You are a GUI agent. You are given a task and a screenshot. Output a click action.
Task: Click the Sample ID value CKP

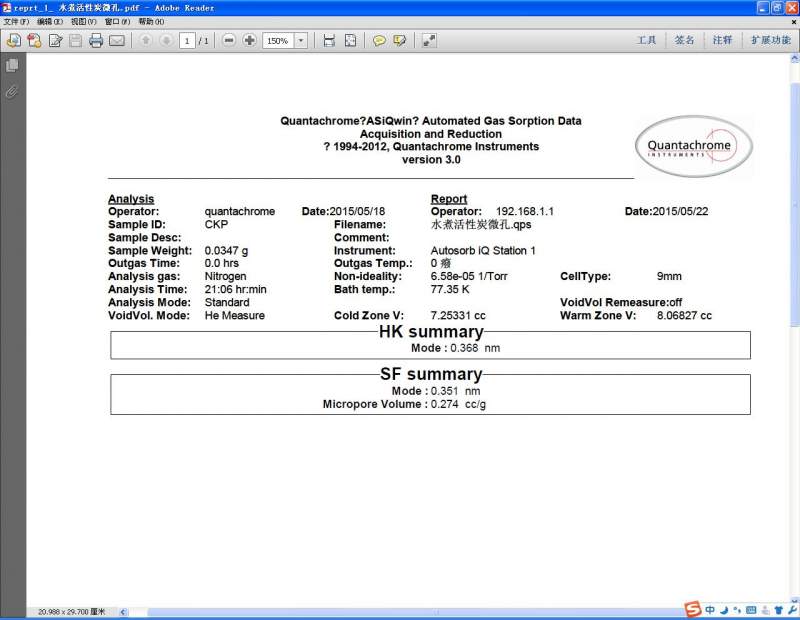point(216,225)
